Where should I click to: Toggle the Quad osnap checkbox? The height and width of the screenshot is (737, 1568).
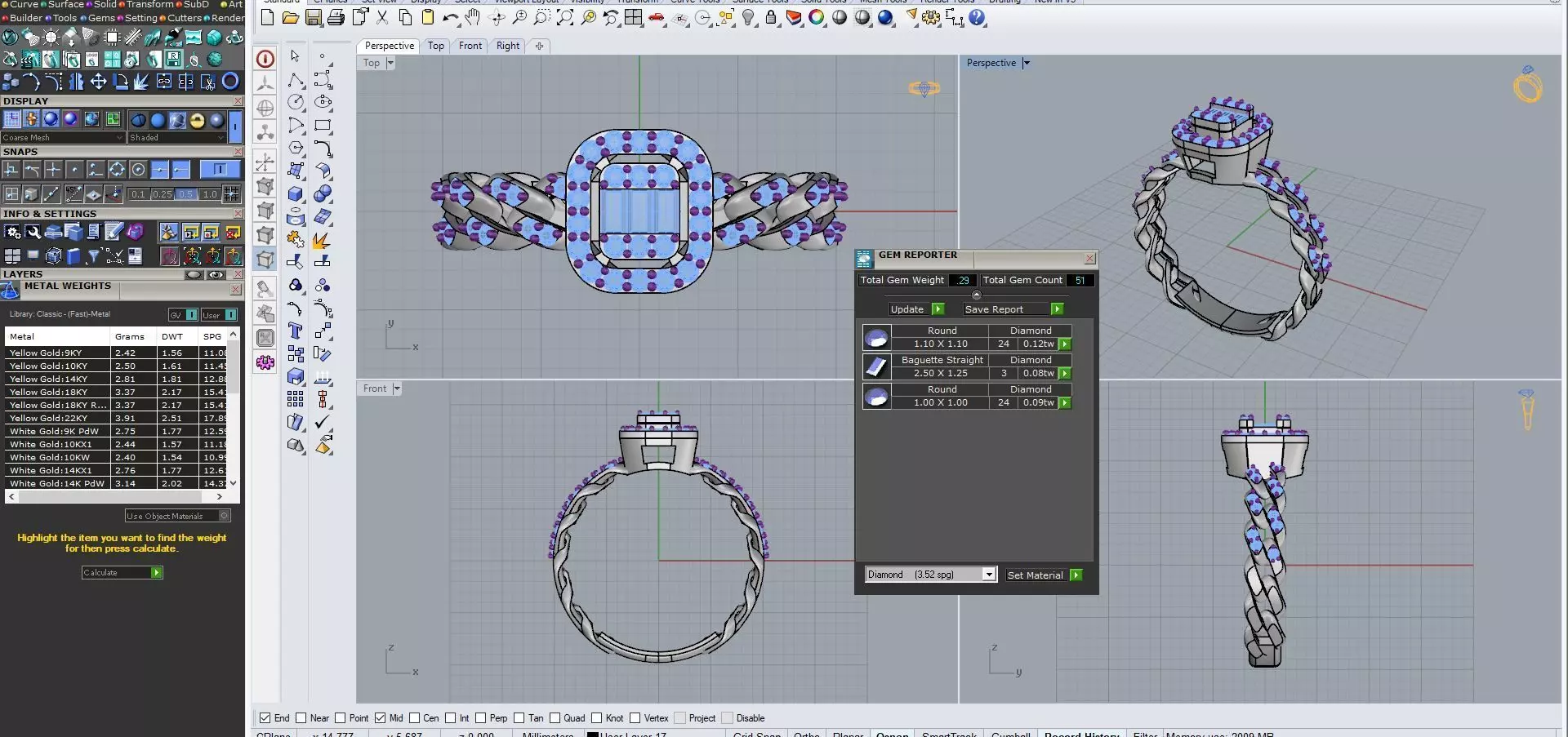555,718
